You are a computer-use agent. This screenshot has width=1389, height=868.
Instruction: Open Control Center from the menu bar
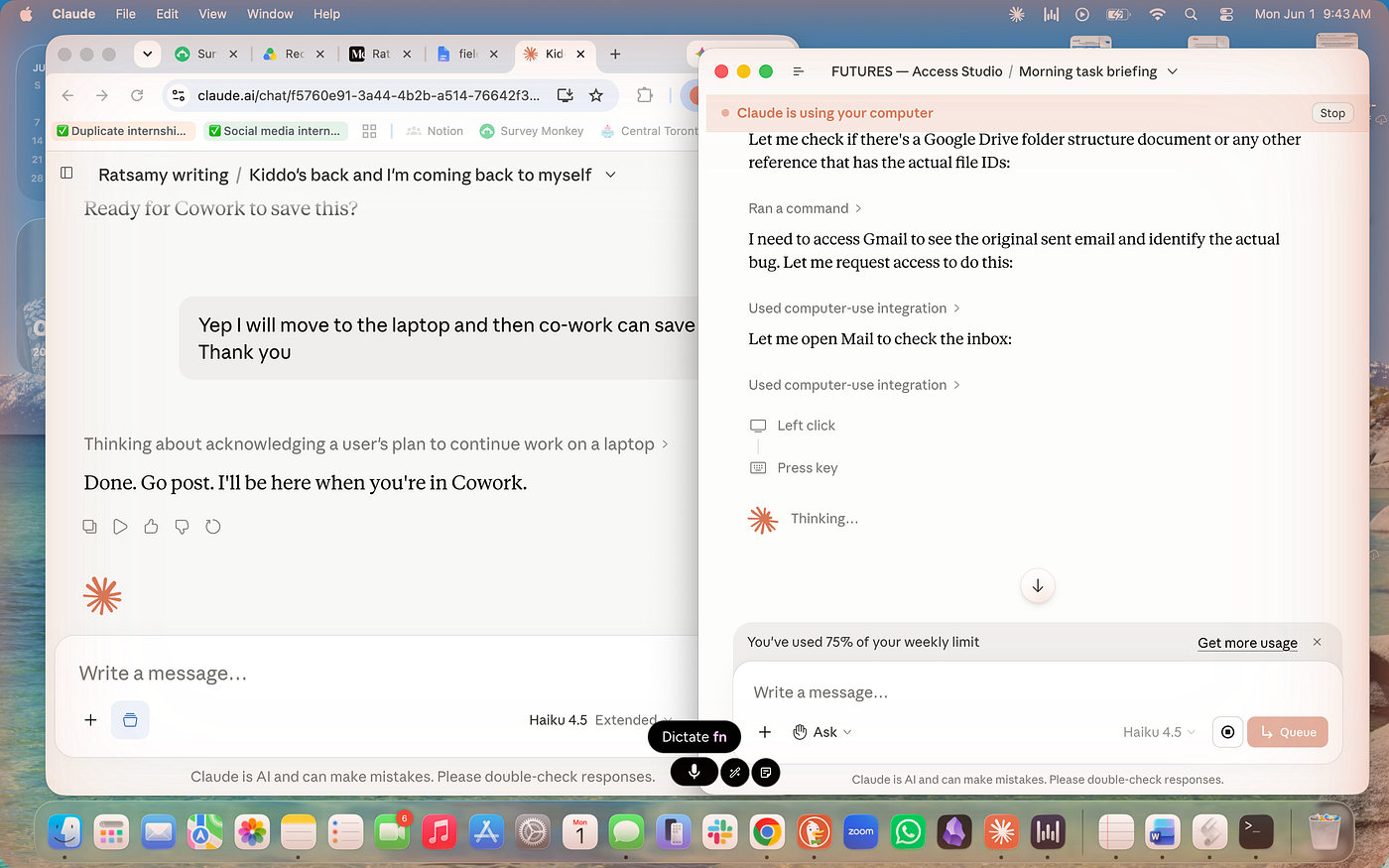[1226, 14]
